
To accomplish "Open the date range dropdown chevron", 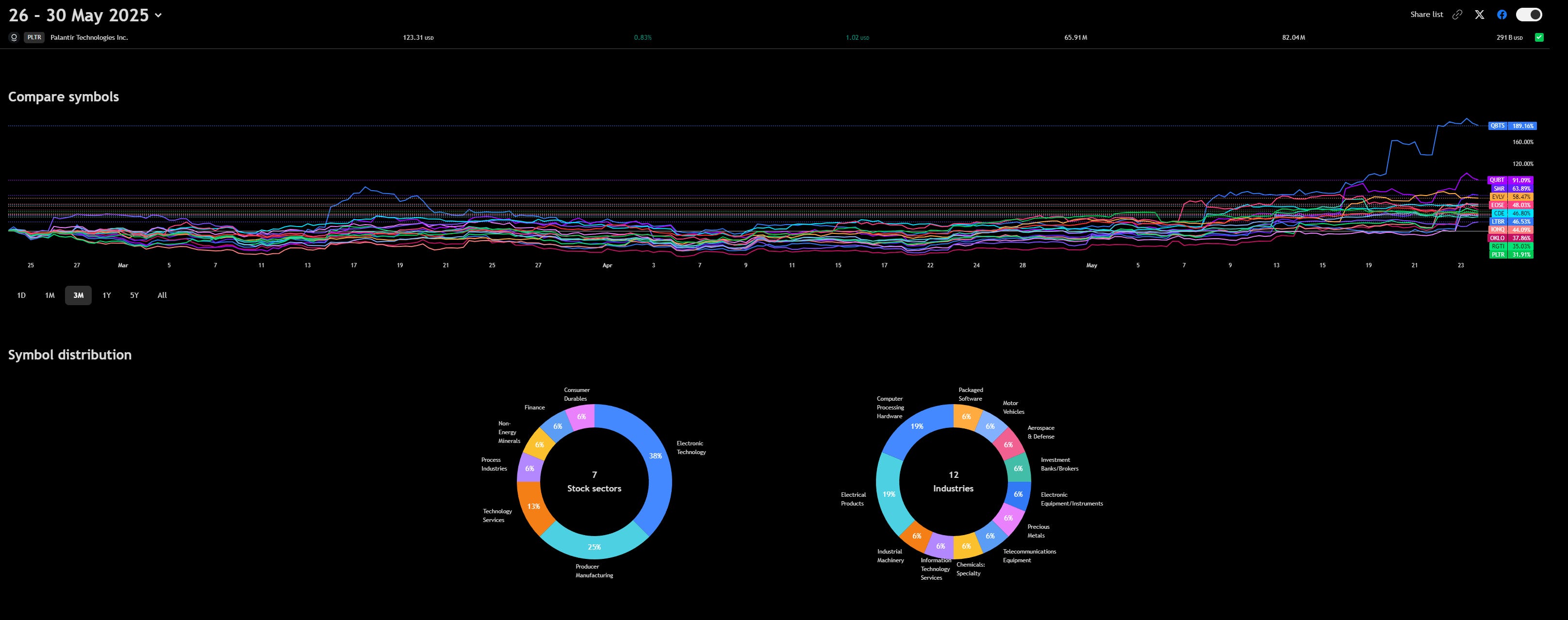I will click(x=158, y=15).
